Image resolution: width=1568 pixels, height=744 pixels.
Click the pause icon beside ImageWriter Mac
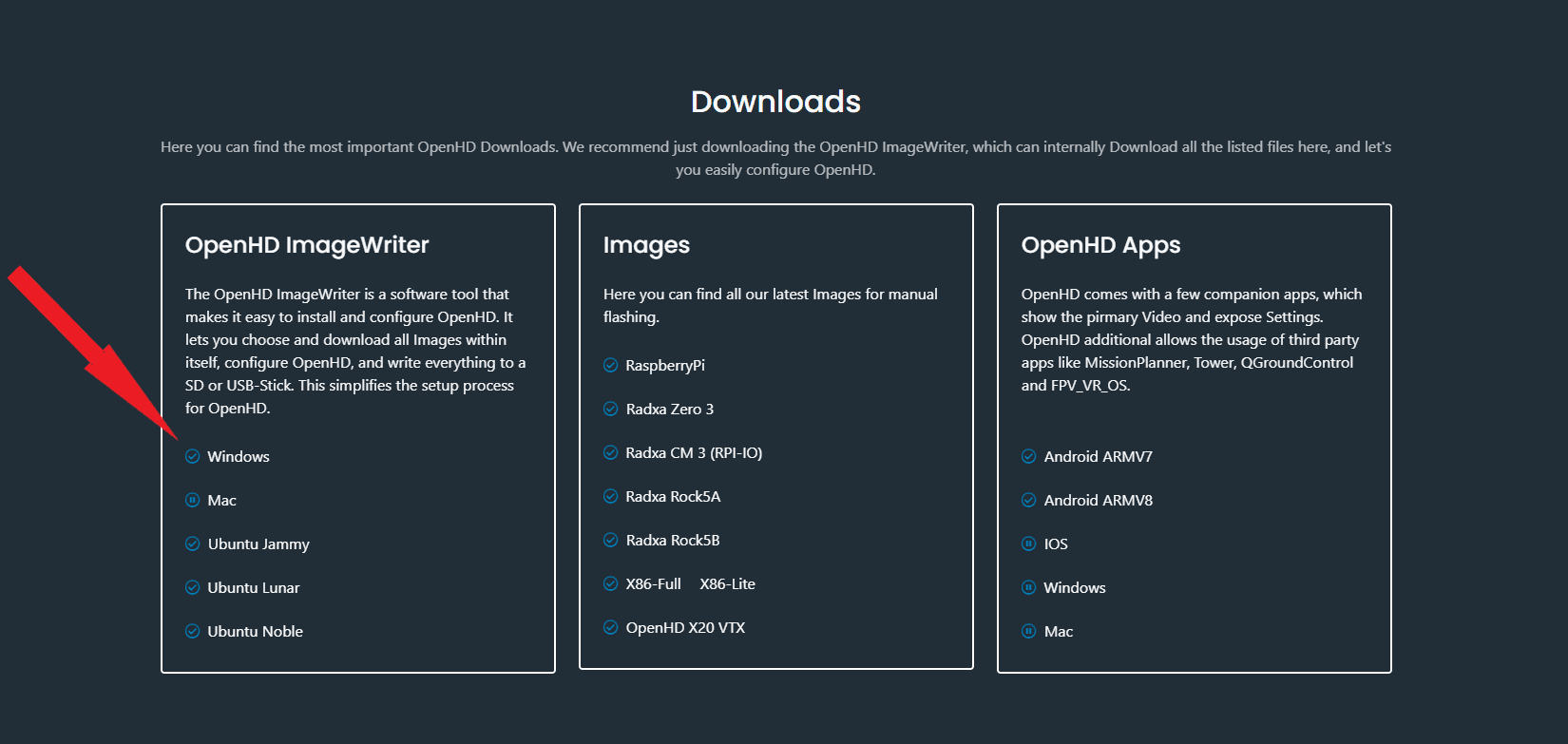192,500
